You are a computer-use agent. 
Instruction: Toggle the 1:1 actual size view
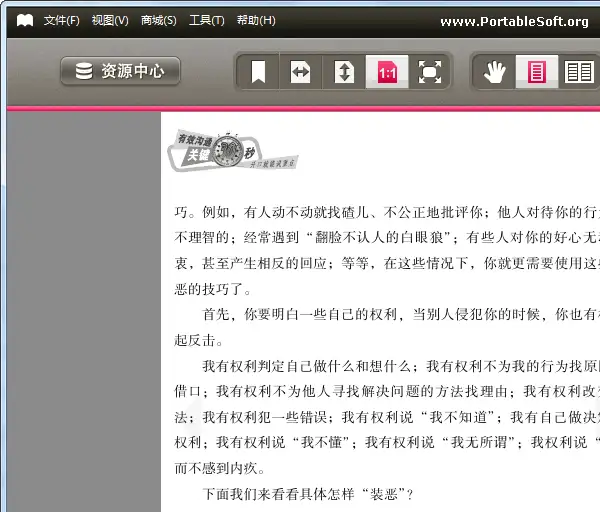[387, 72]
